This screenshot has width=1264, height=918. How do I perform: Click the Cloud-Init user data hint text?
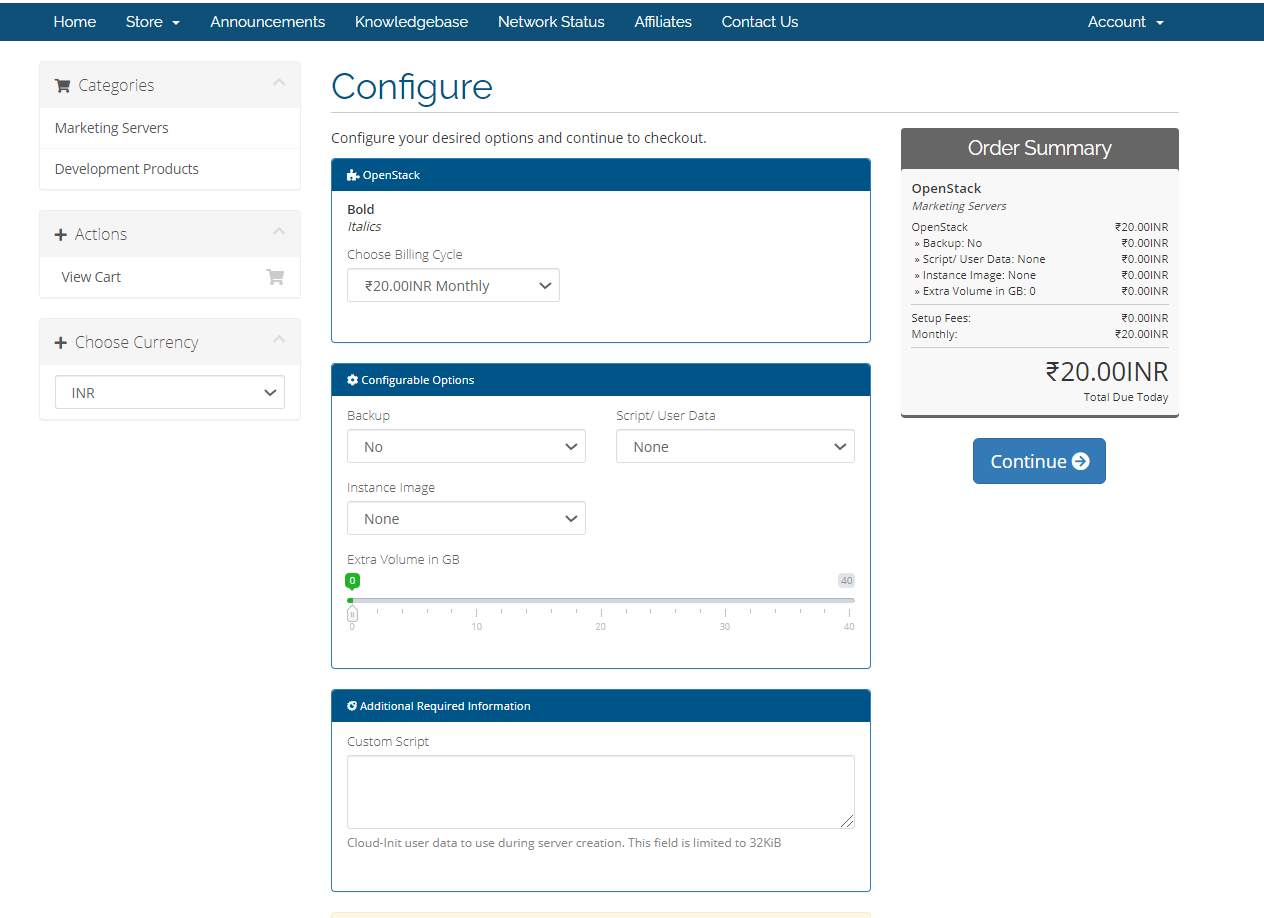tap(564, 843)
